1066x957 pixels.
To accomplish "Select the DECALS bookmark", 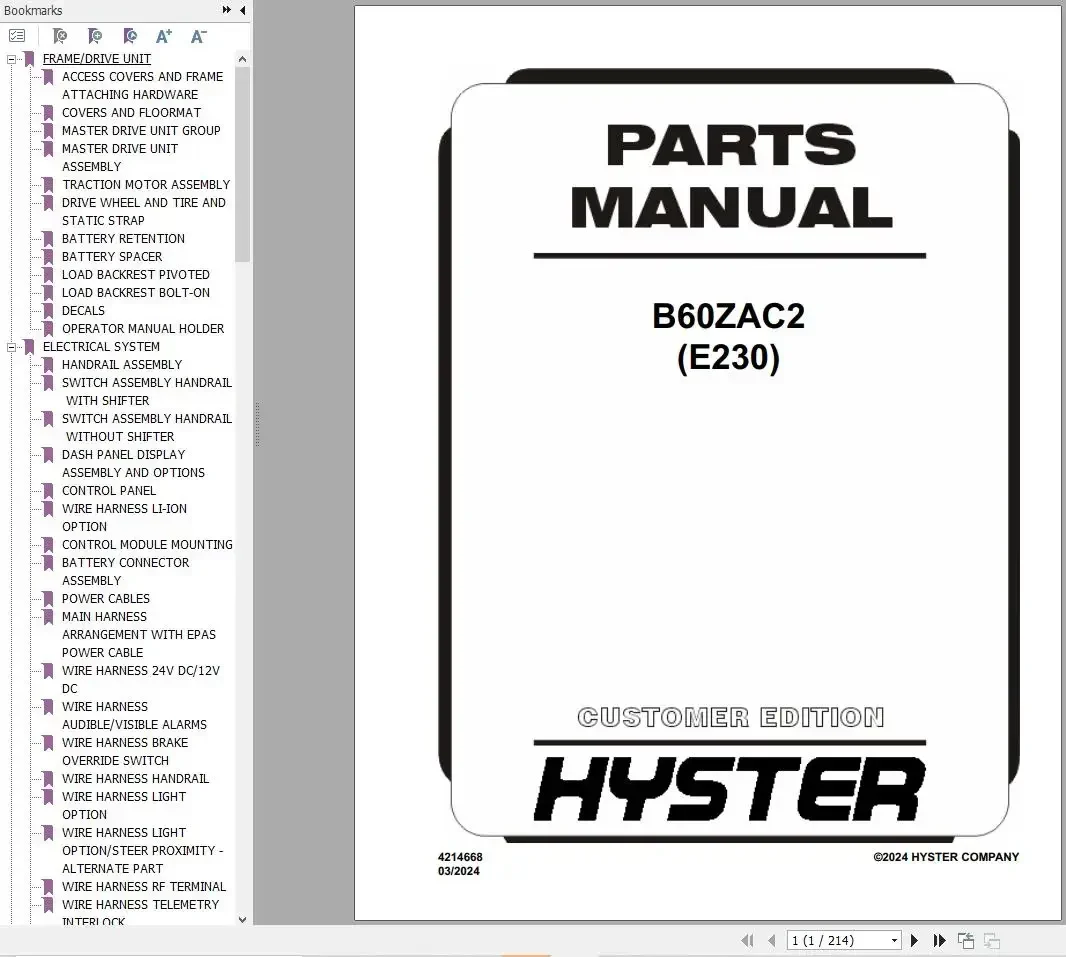I will [x=84, y=310].
